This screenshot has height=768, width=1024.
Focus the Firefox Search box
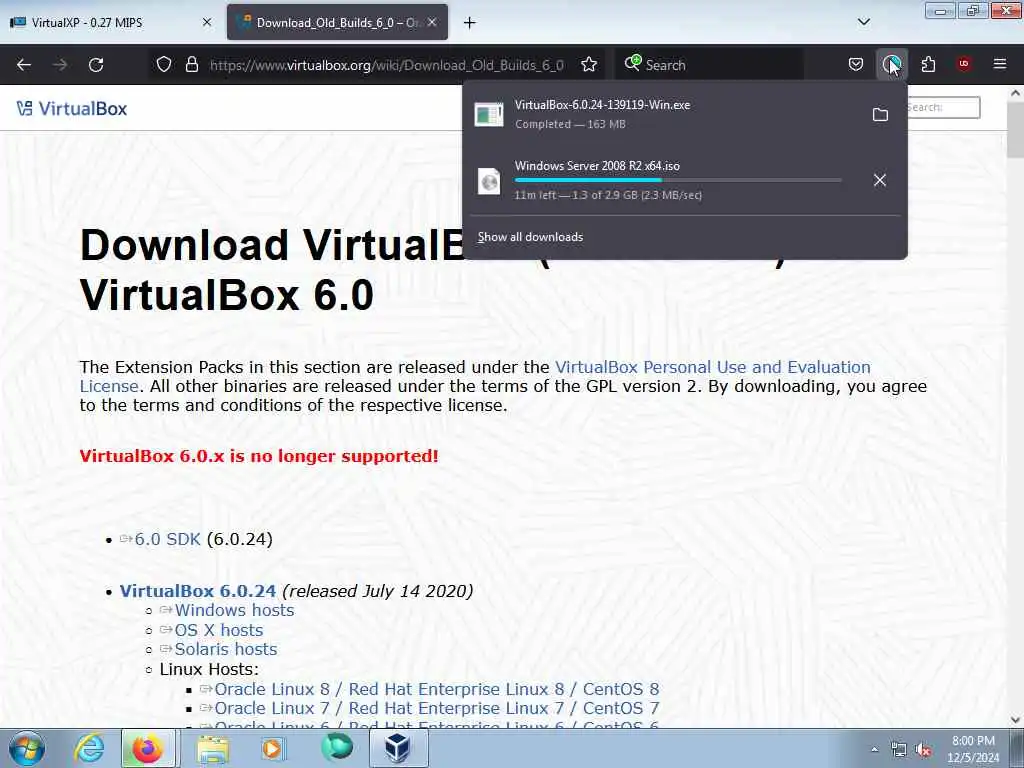click(x=709, y=65)
